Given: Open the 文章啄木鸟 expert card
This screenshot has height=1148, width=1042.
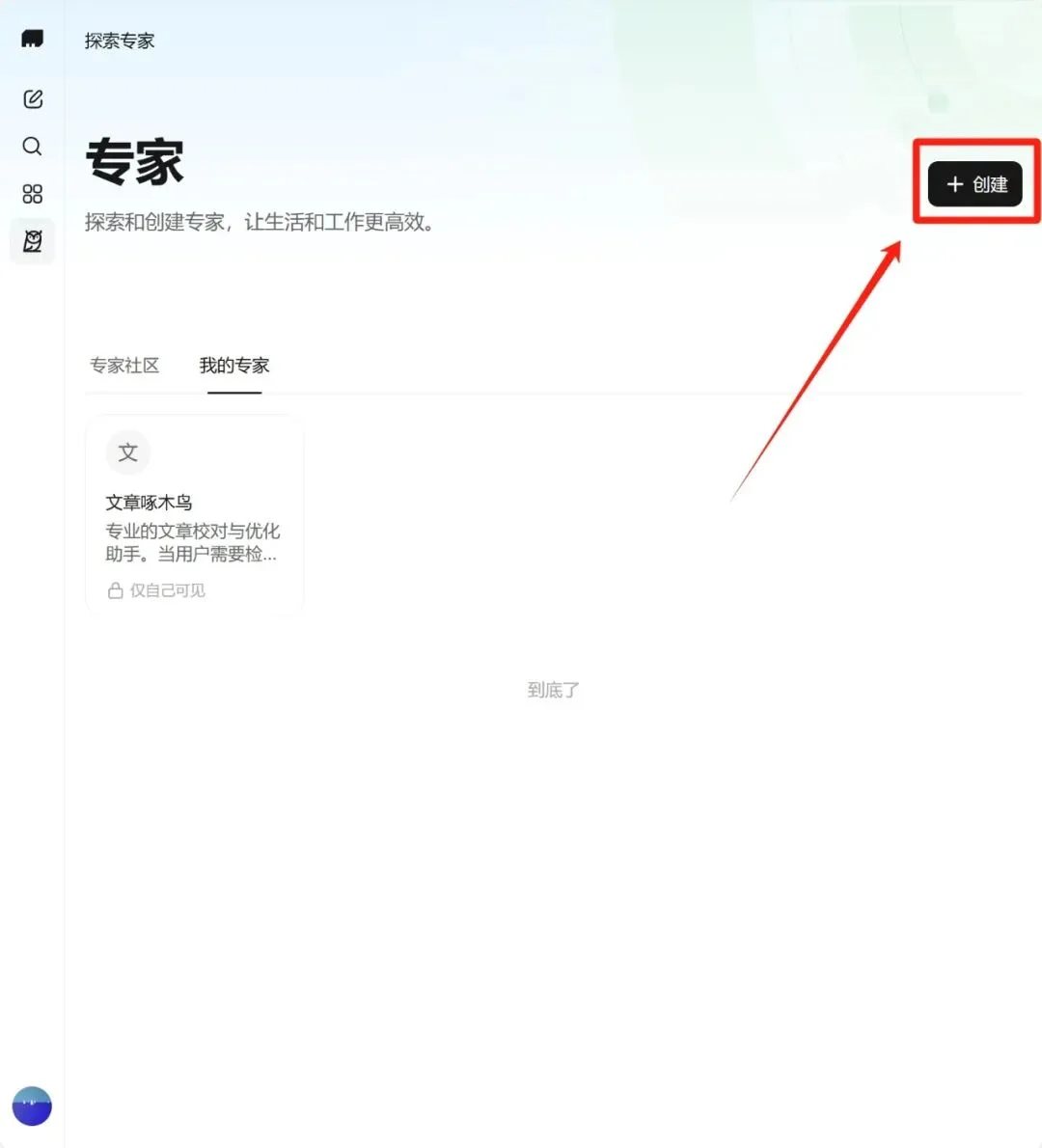Looking at the screenshot, I should (195, 514).
